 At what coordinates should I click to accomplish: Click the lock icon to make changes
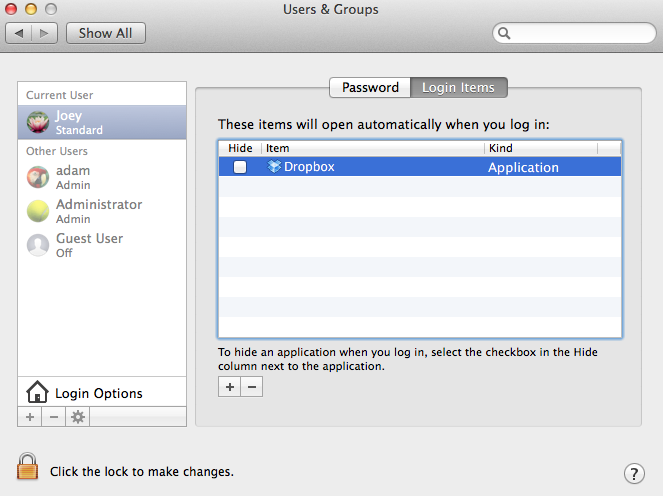pos(28,467)
